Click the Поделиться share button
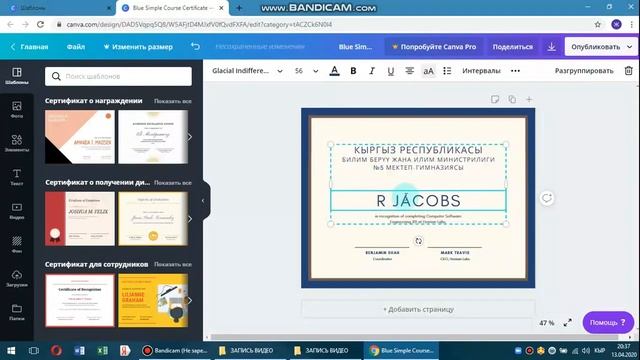This screenshot has height=360, width=640. 513,47
